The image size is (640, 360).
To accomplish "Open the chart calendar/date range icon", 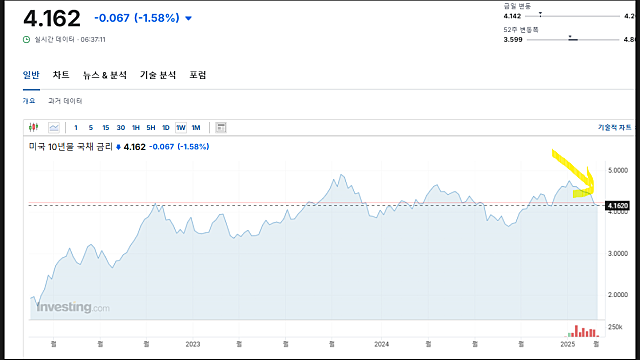I will [x=221, y=128].
